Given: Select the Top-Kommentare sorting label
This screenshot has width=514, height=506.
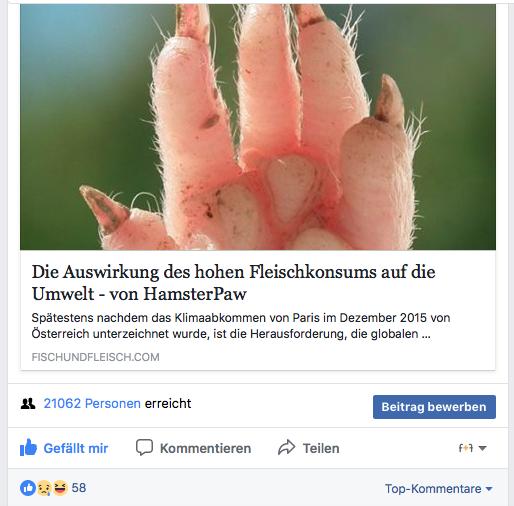Looking at the screenshot, I should click(433, 489).
